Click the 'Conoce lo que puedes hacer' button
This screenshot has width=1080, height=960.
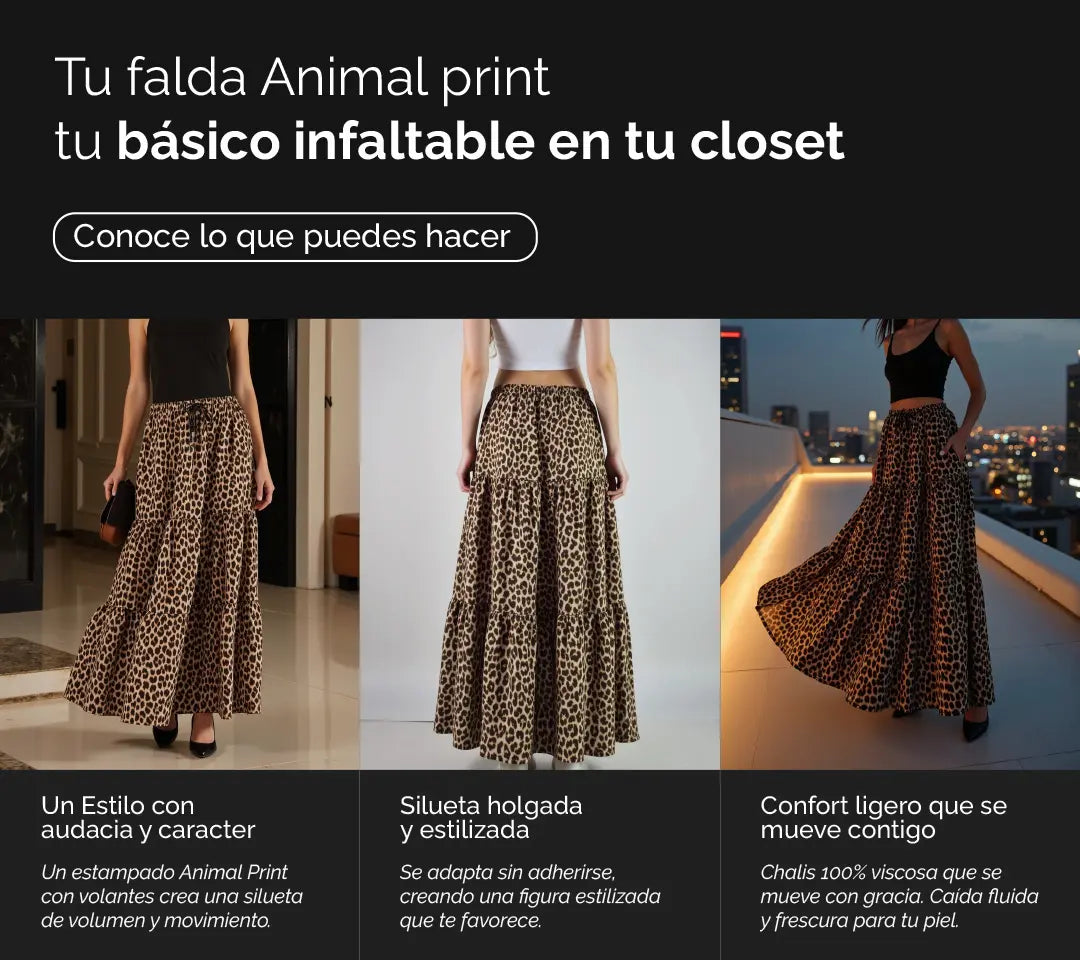pos(295,237)
